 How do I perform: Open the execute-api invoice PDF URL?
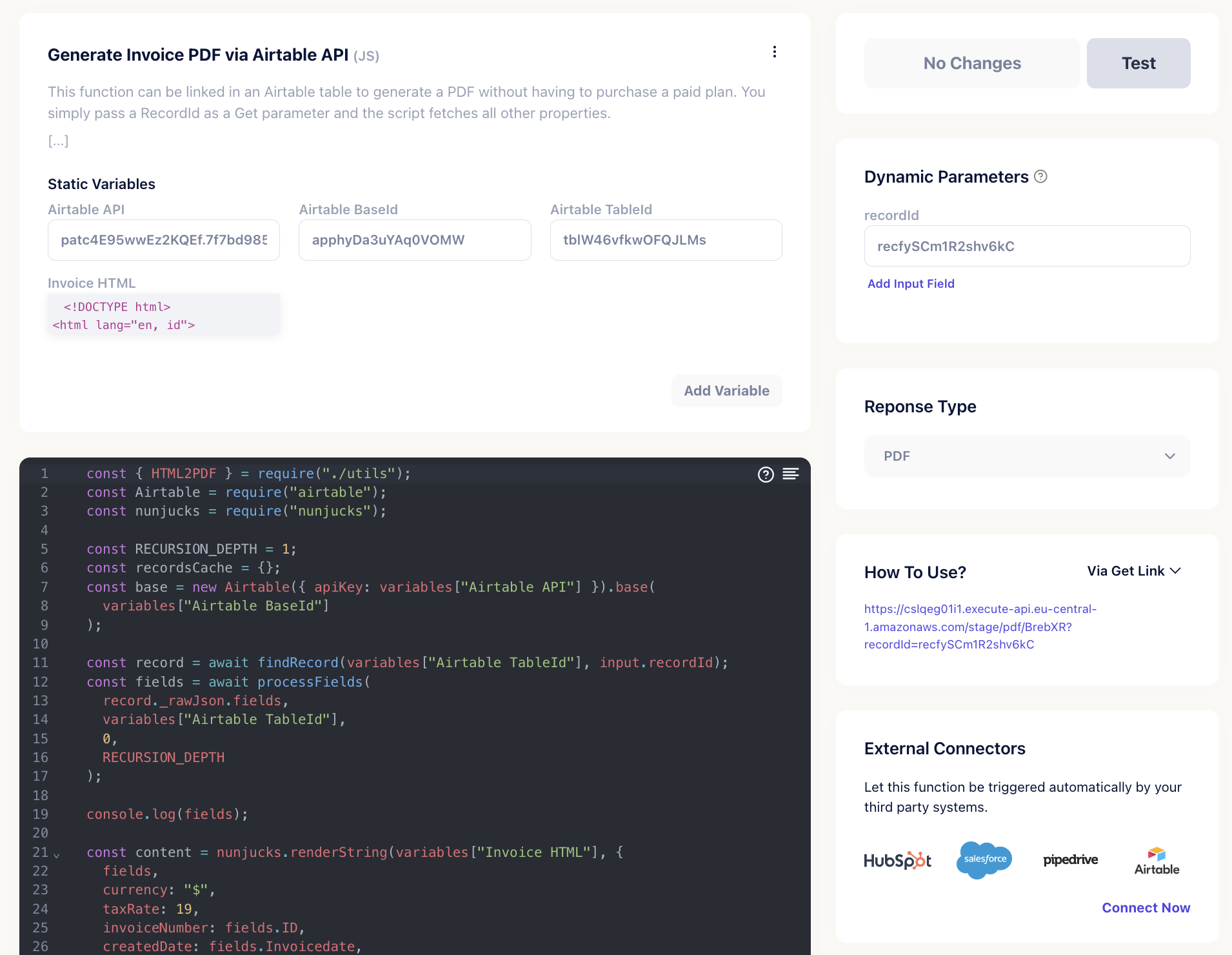point(980,627)
